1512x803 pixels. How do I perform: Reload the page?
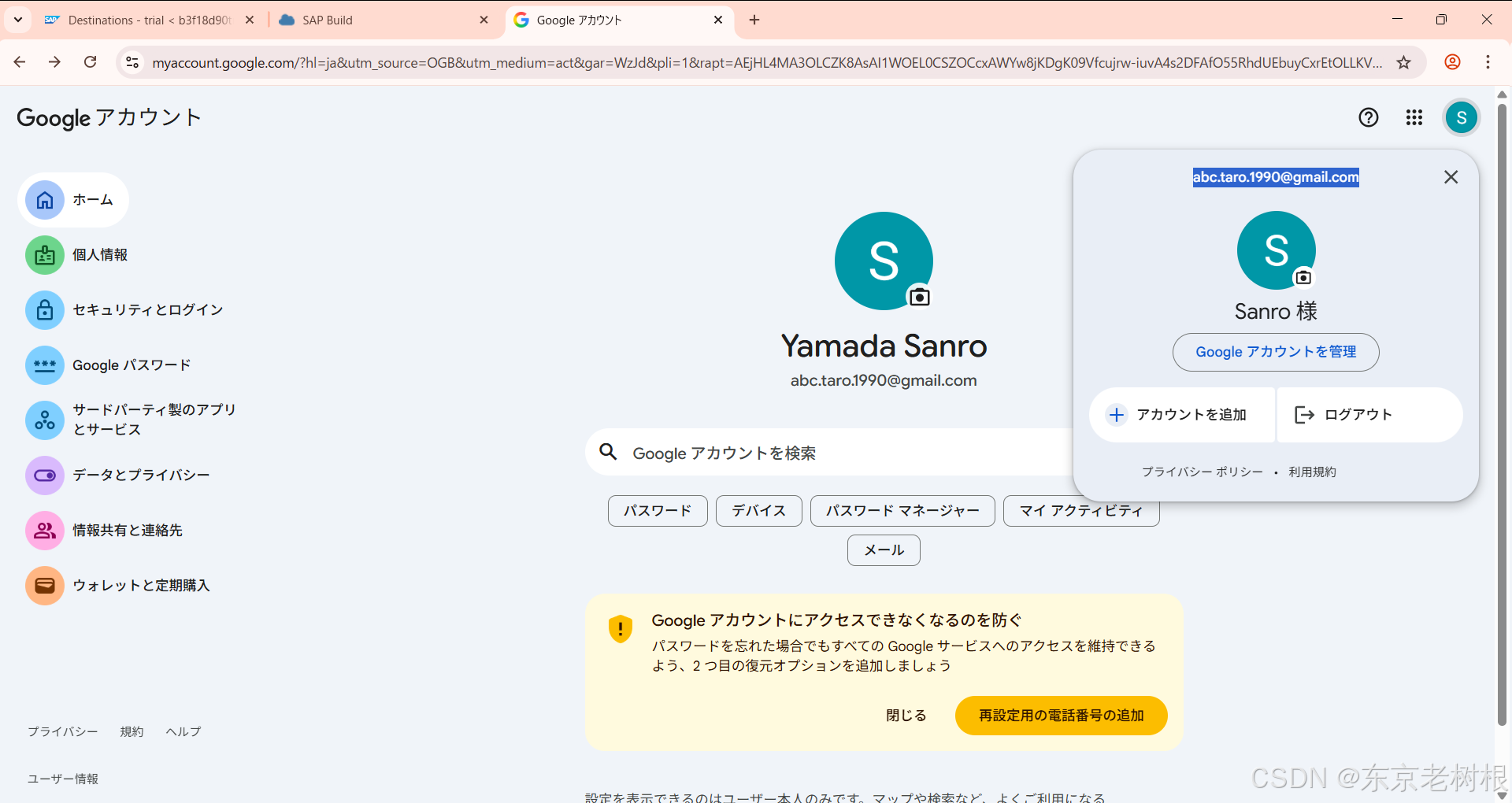coord(91,62)
